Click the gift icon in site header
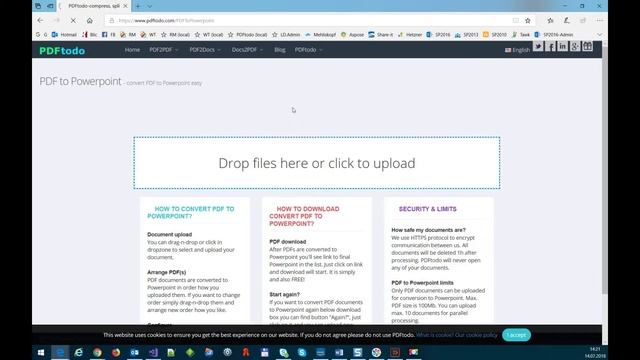The image size is (640, 360). (x=587, y=46)
